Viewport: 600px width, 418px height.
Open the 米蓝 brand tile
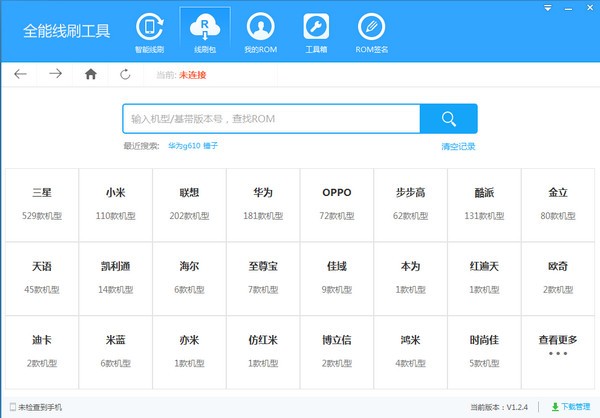[116, 353]
